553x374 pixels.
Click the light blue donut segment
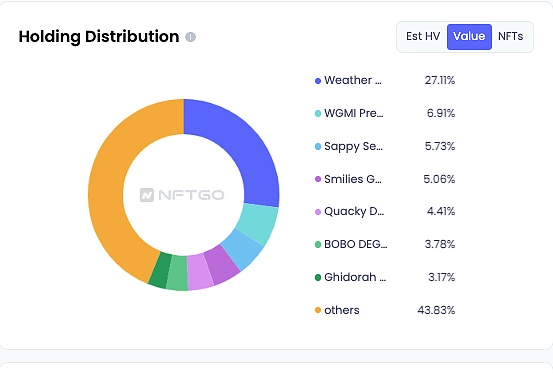coord(244,249)
